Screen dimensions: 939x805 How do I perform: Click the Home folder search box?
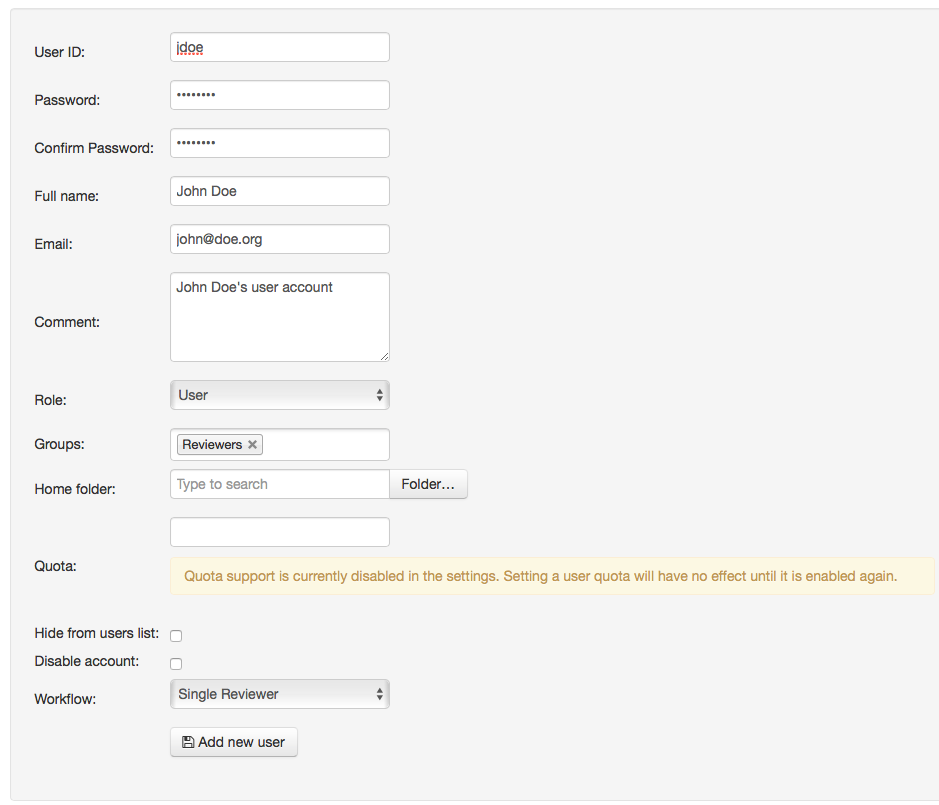pyautogui.click(x=279, y=484)
